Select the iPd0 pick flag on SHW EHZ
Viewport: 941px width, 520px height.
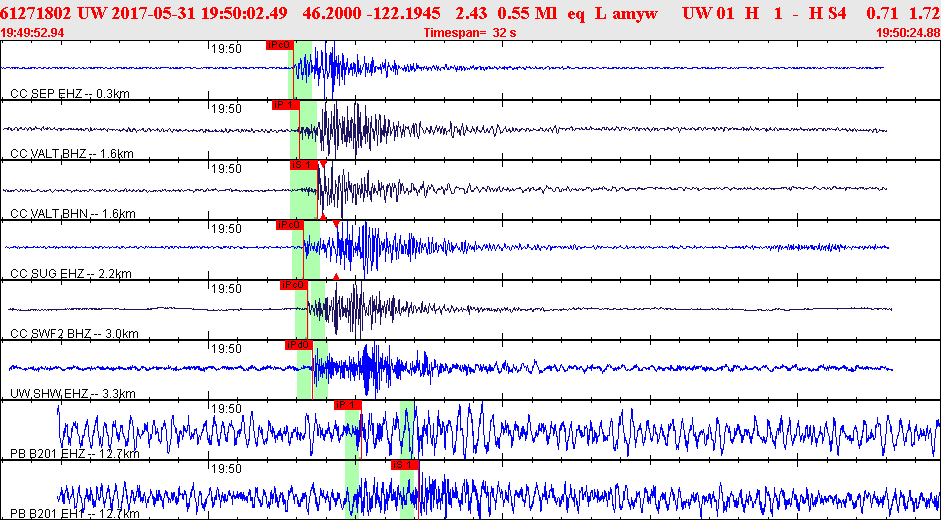(x=298, y=345)
